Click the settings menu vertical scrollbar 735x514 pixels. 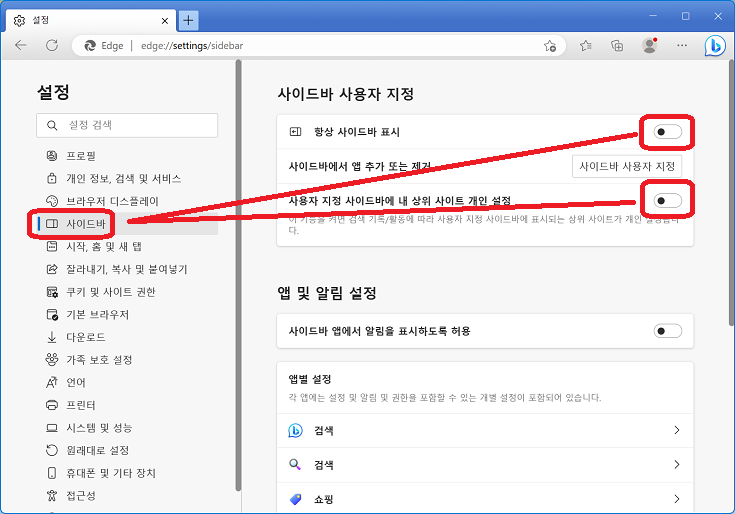point(239,275)
